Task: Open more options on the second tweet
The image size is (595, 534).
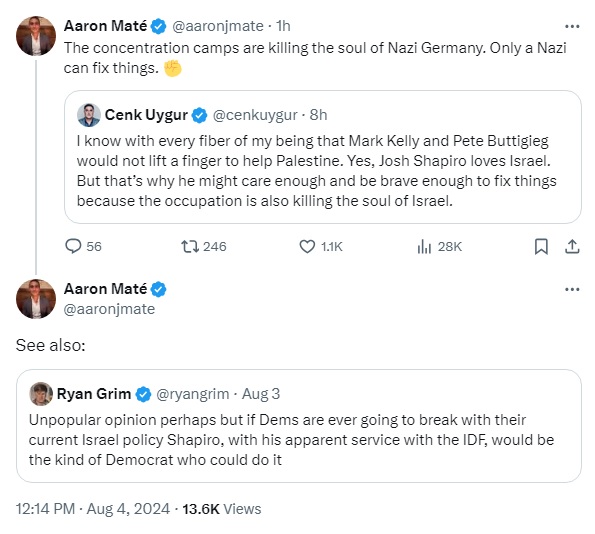Action: (x=572, y=289)
